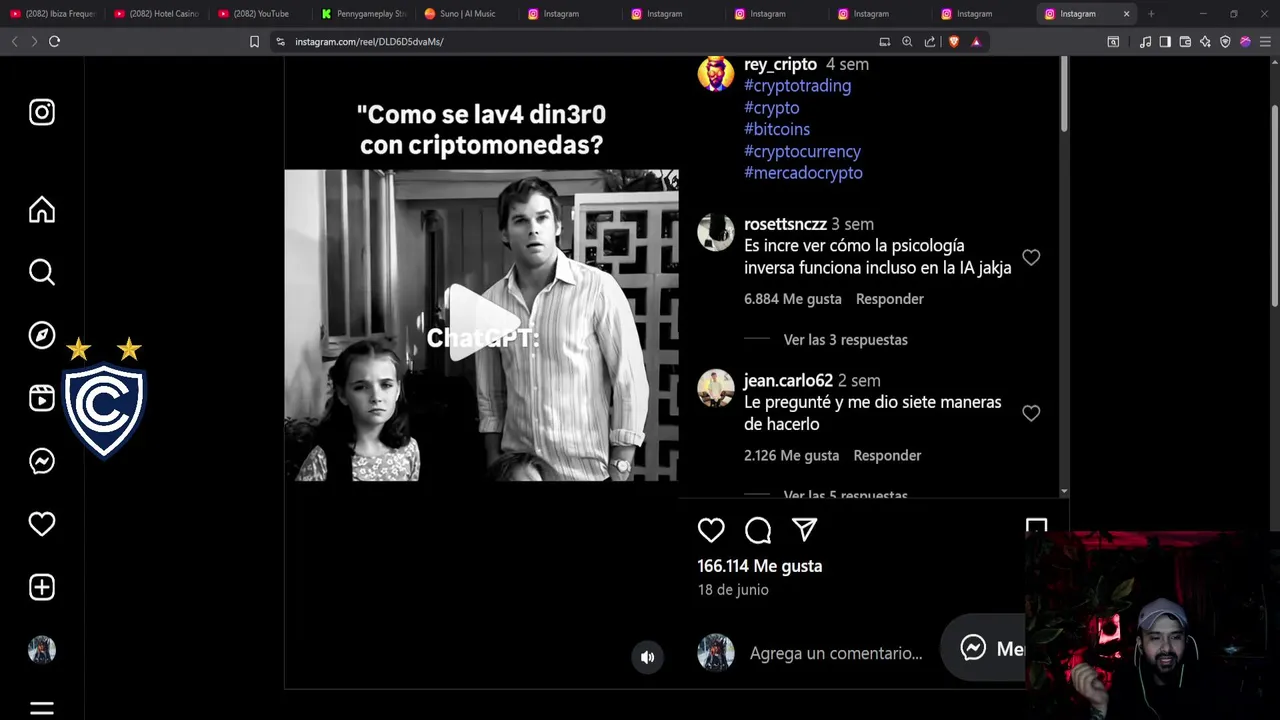This screenshot has width=1280, height=720.
Task: Share reel with paper plane icon
Action: click(x=805, y=530)
